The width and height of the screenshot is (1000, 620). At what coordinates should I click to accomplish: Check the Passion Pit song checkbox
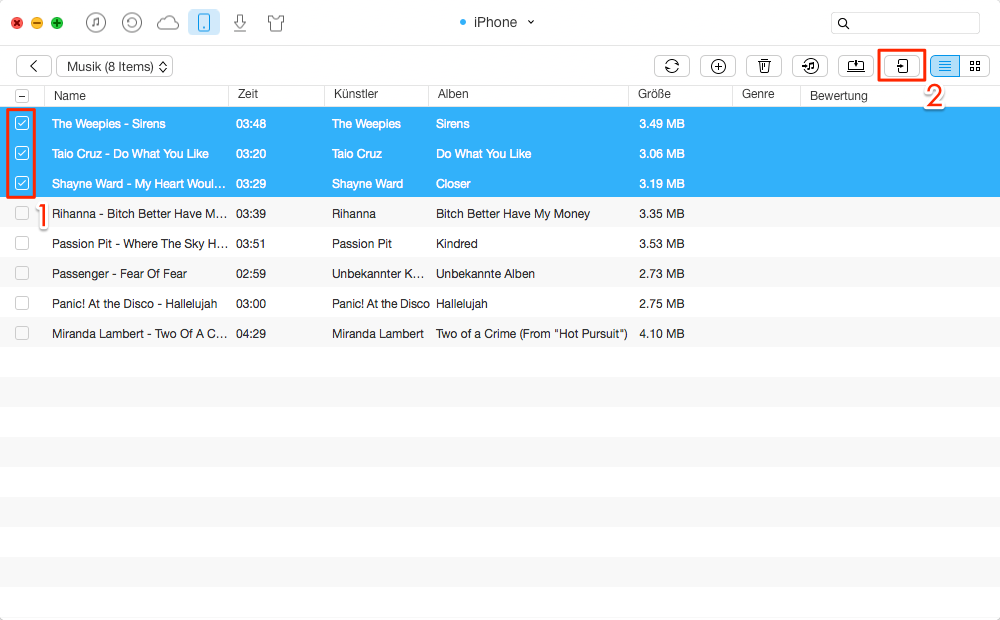click(x=22, y=243)
